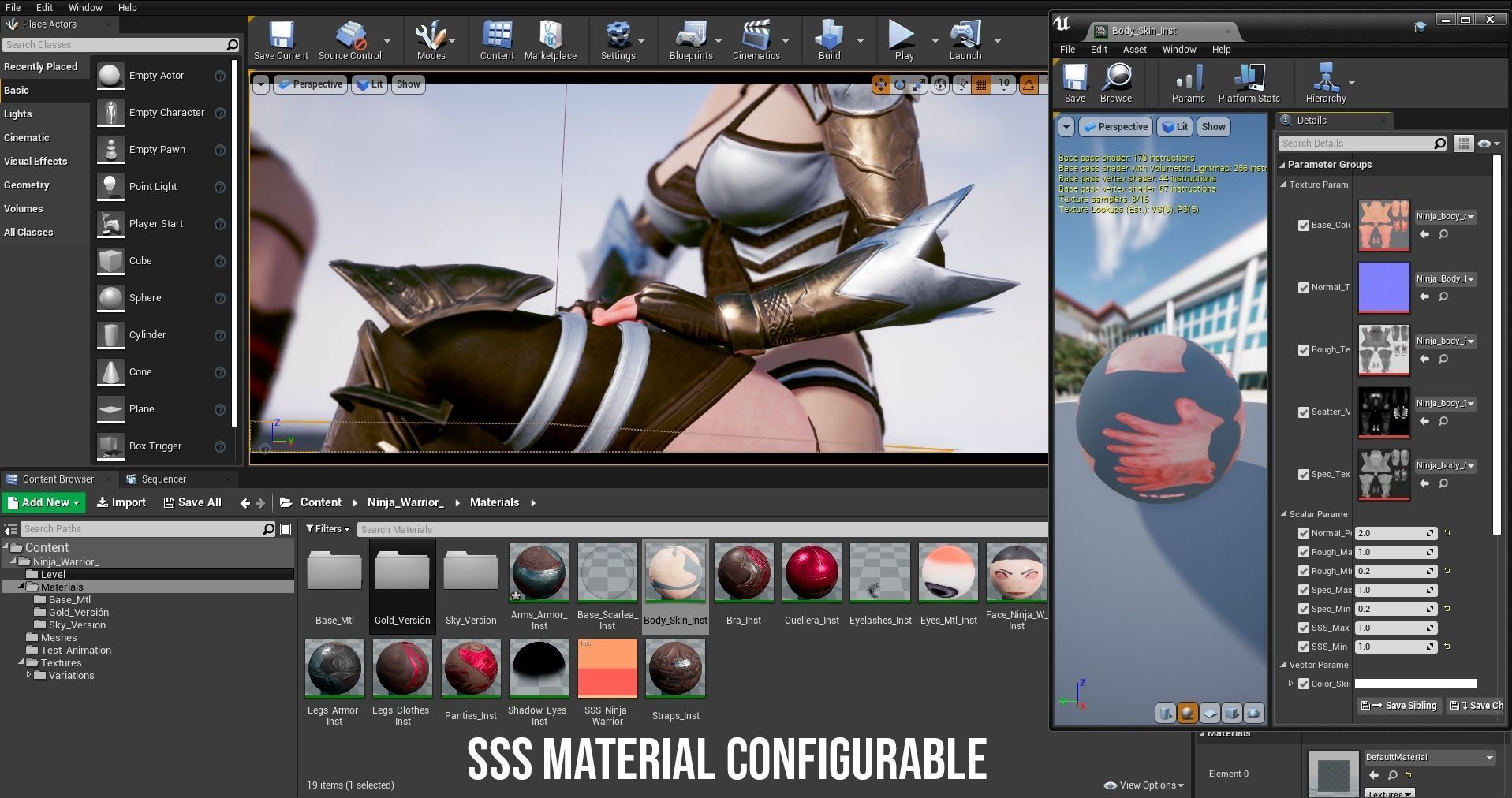
Task: Click Save Sibling button
Action: pyautogui.click(x=1401, y=706)
